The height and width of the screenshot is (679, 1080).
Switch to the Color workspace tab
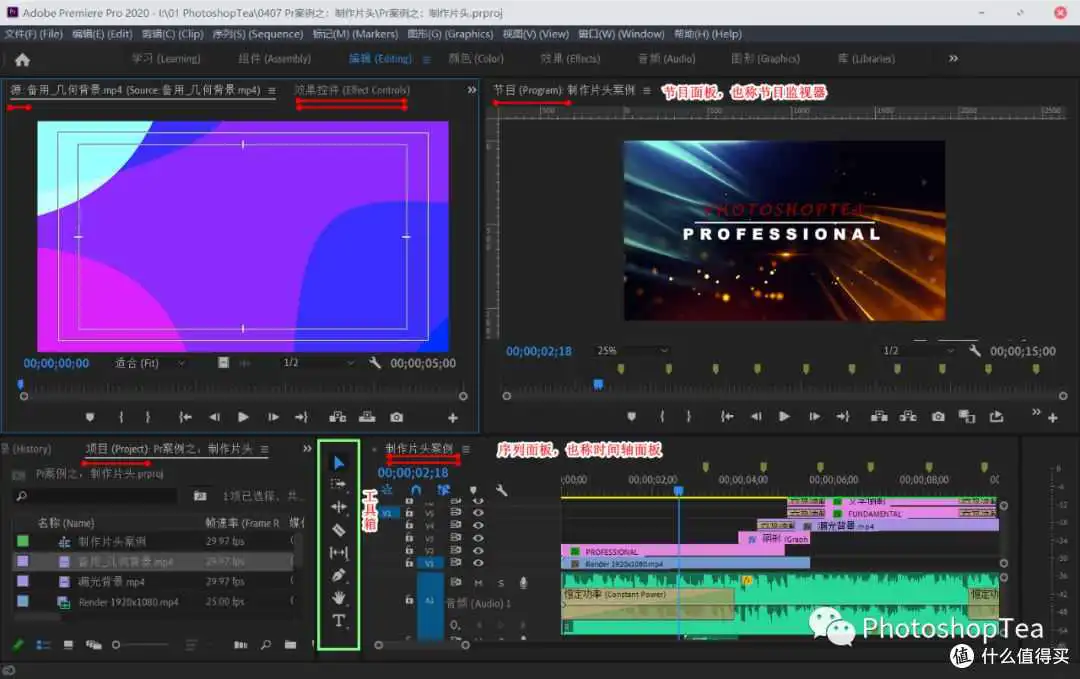tap(476, 59)
